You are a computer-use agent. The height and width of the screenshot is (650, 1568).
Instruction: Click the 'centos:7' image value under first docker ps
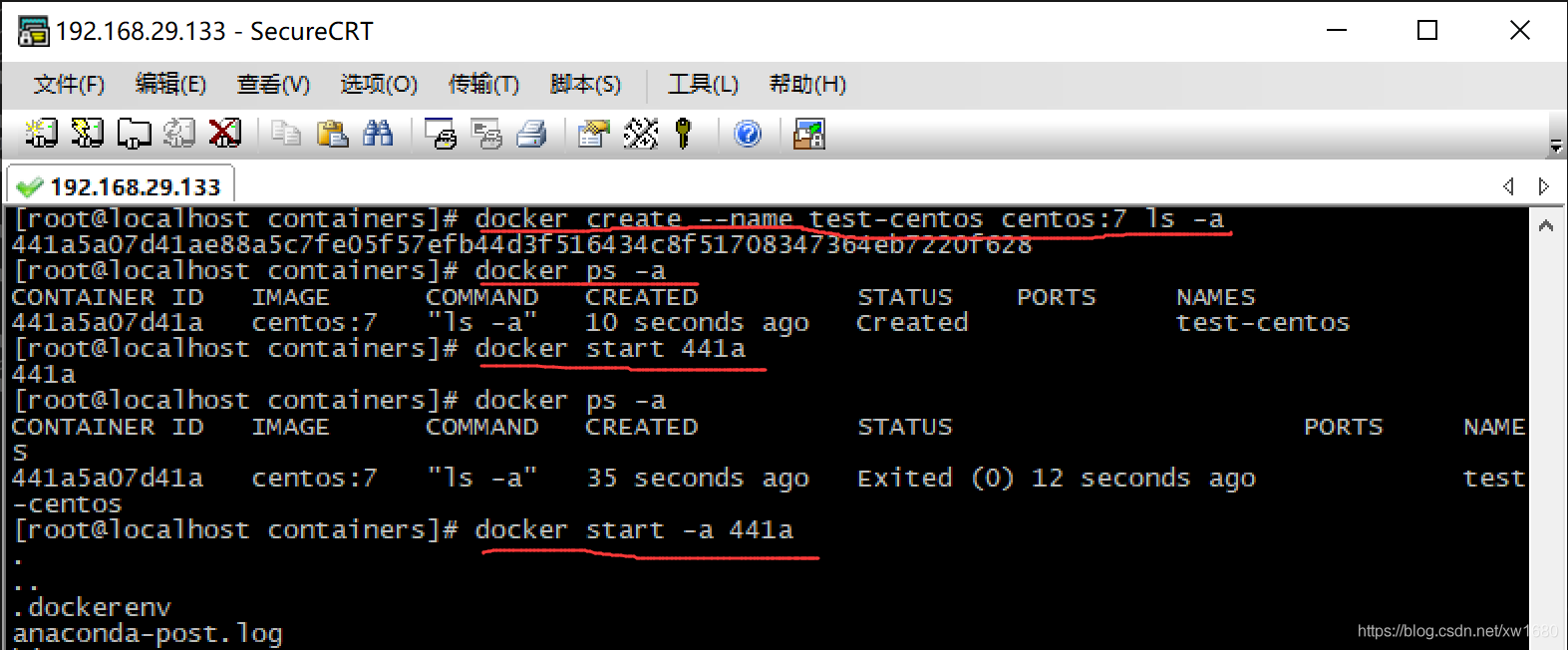[x=315, y=322]
